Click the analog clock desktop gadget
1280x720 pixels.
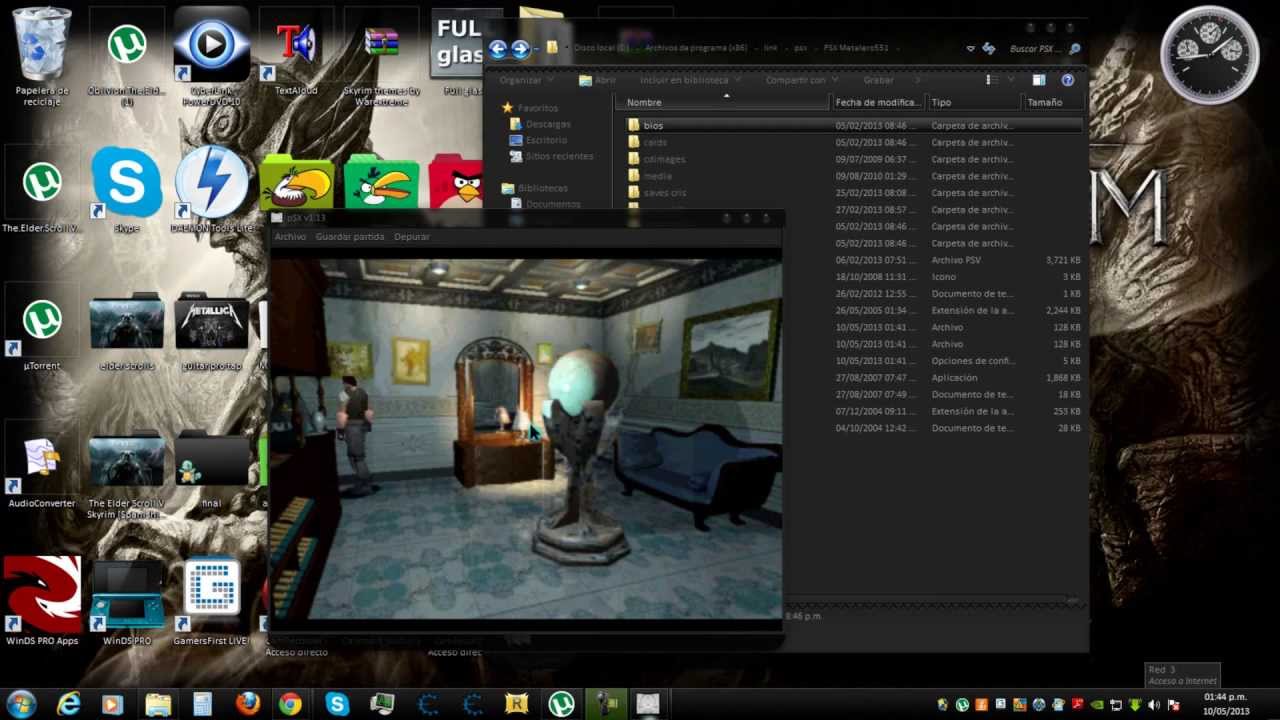pyautogui.click(x=1209, y=56)
